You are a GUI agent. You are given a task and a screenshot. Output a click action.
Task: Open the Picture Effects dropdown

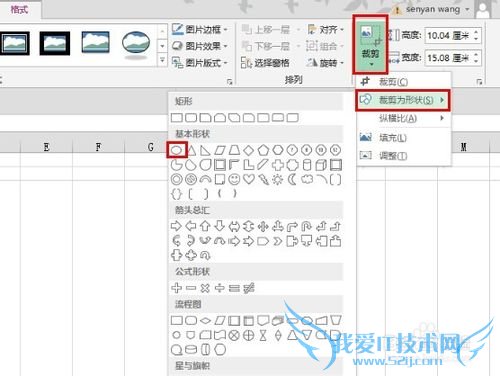(200, 46)
